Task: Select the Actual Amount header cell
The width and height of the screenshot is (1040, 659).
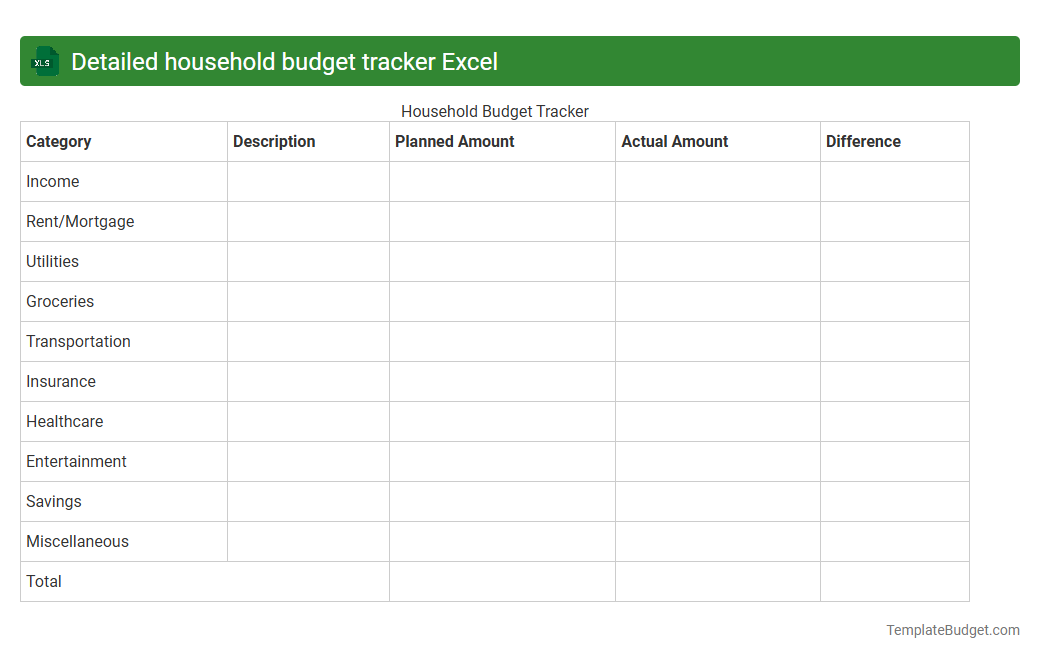Action: click(675, 141)
